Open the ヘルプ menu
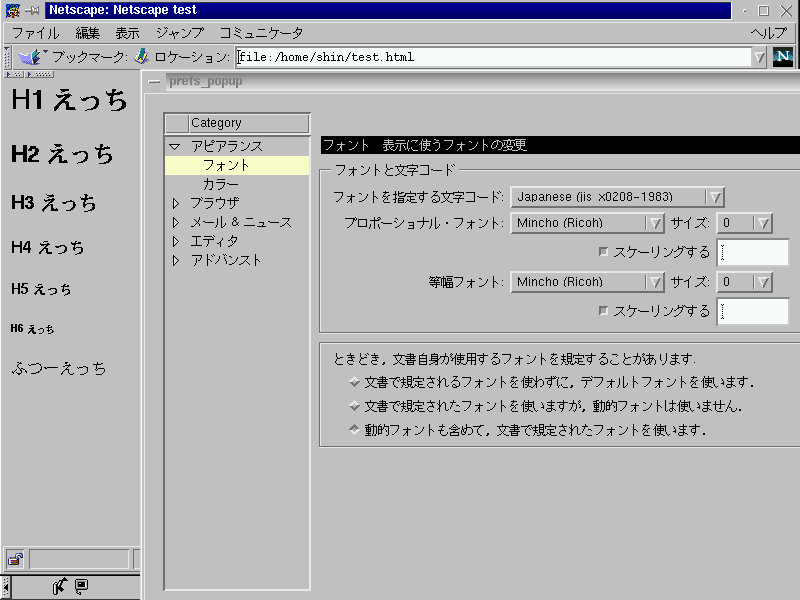800x600 pixels. pyautogui.click(x=769, y=33)
